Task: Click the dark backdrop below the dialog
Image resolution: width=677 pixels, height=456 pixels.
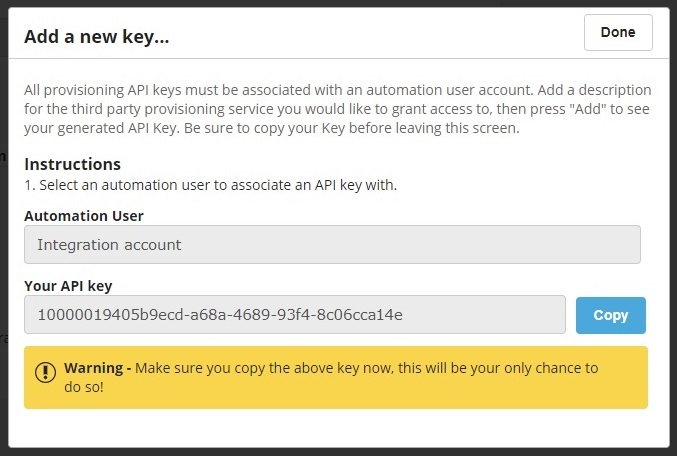Action: tap(338, 452)
